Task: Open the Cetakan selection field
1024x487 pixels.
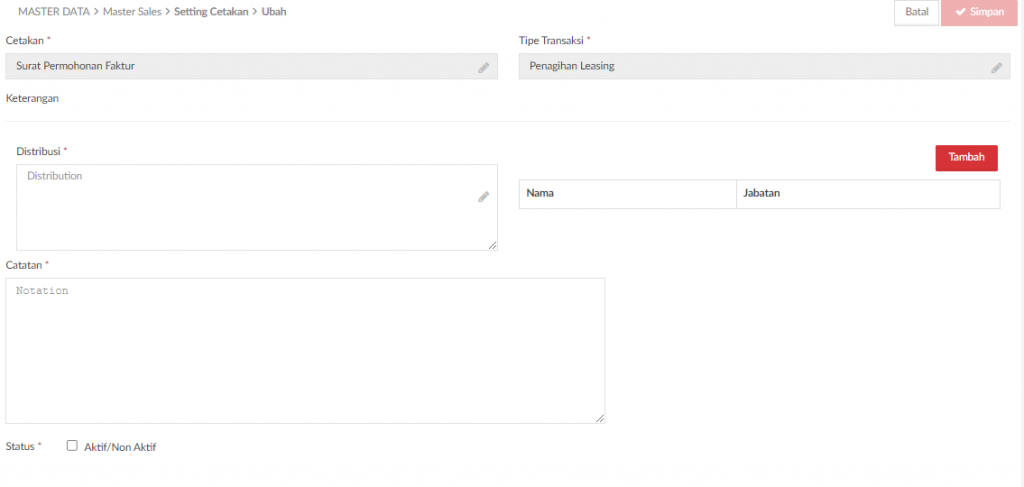Action: (x=251, y=66)
